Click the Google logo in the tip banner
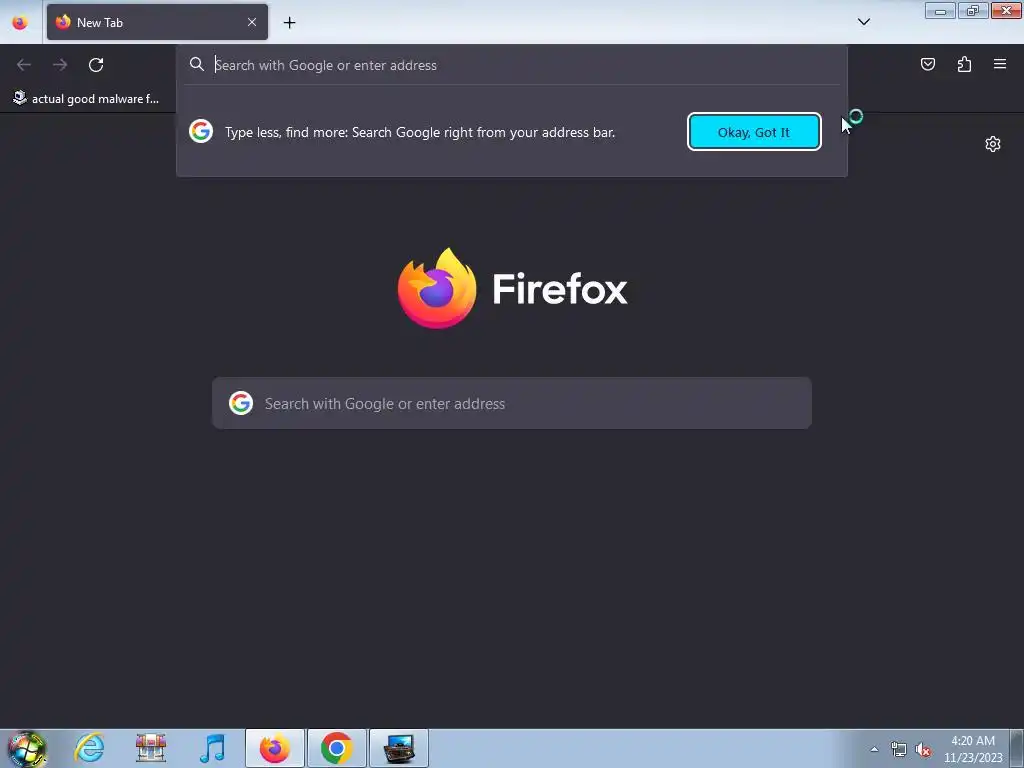This screenshot has width=1024, height=768. click(x=201, y=131)
